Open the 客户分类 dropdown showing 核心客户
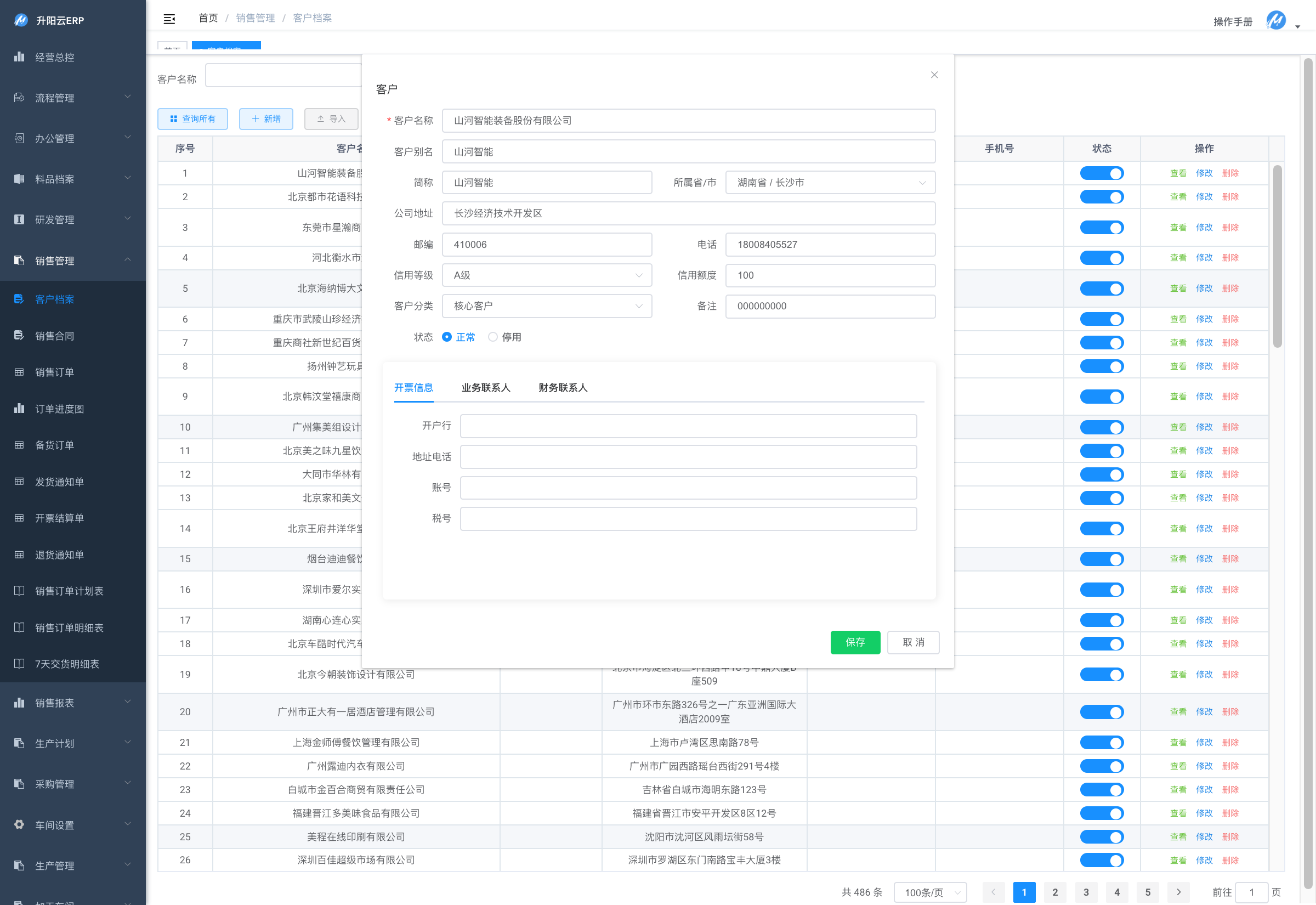The image size is (1316, 905). click(546, 306)
